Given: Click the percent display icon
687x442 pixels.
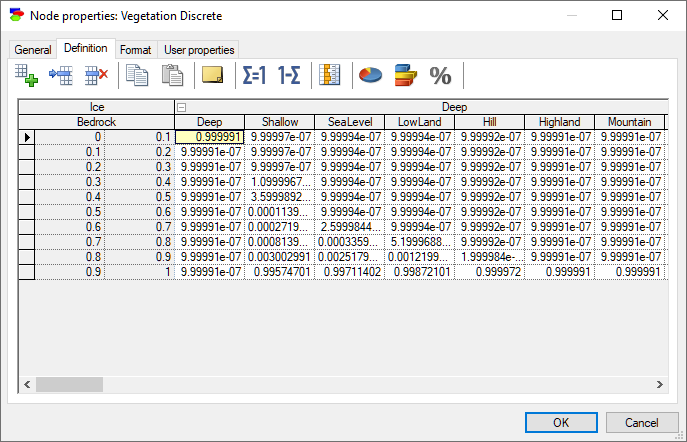Looking at the screenshot, I should tap(440, 76).
